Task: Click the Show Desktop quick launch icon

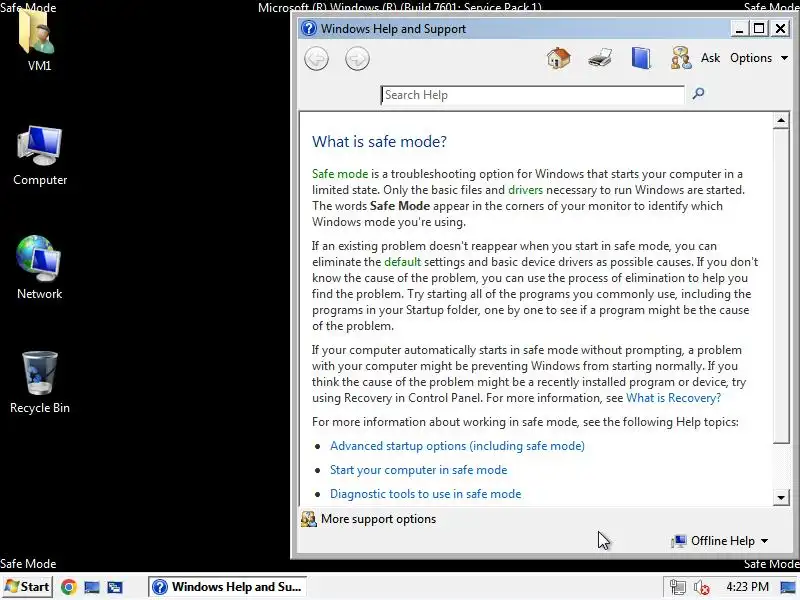Action: tap(92, 587)
